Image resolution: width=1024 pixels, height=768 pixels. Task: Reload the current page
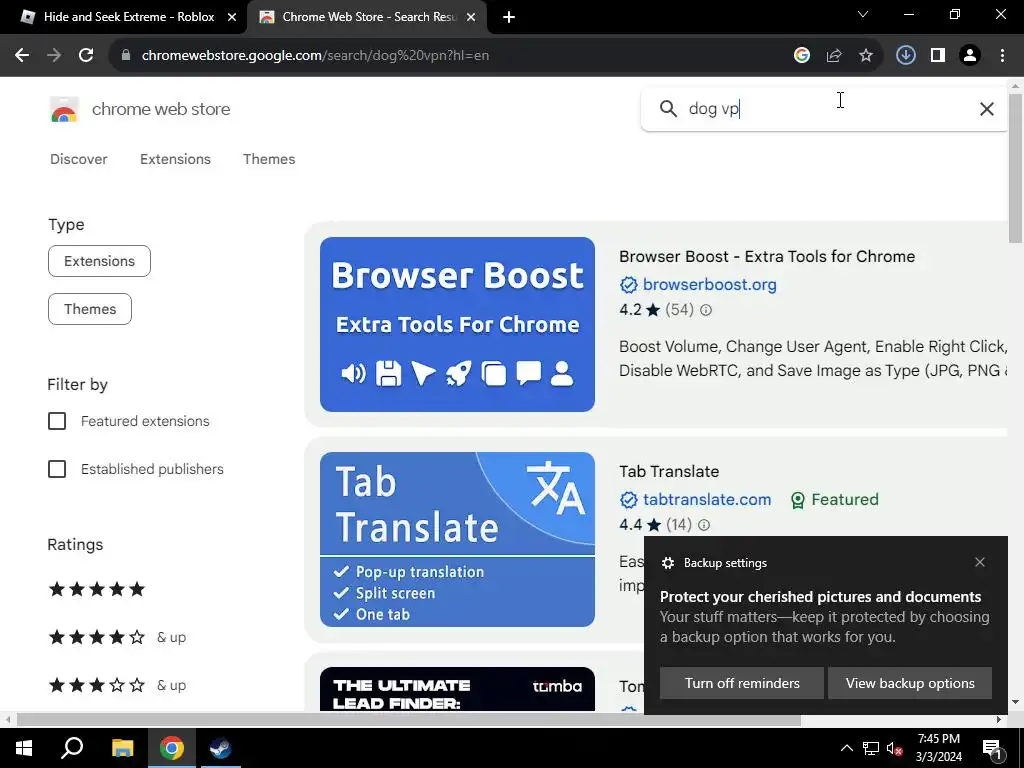pyautogui.click(x=86, y=56)
